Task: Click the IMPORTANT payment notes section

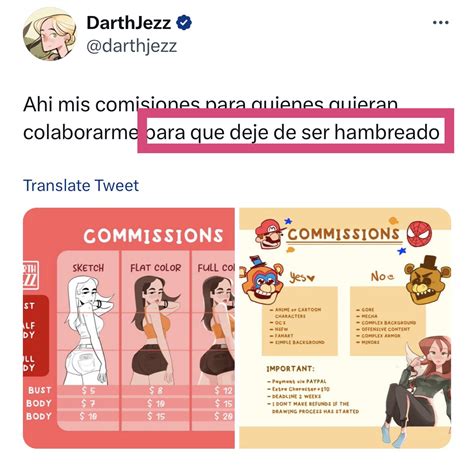Action: tap(313, 390)
